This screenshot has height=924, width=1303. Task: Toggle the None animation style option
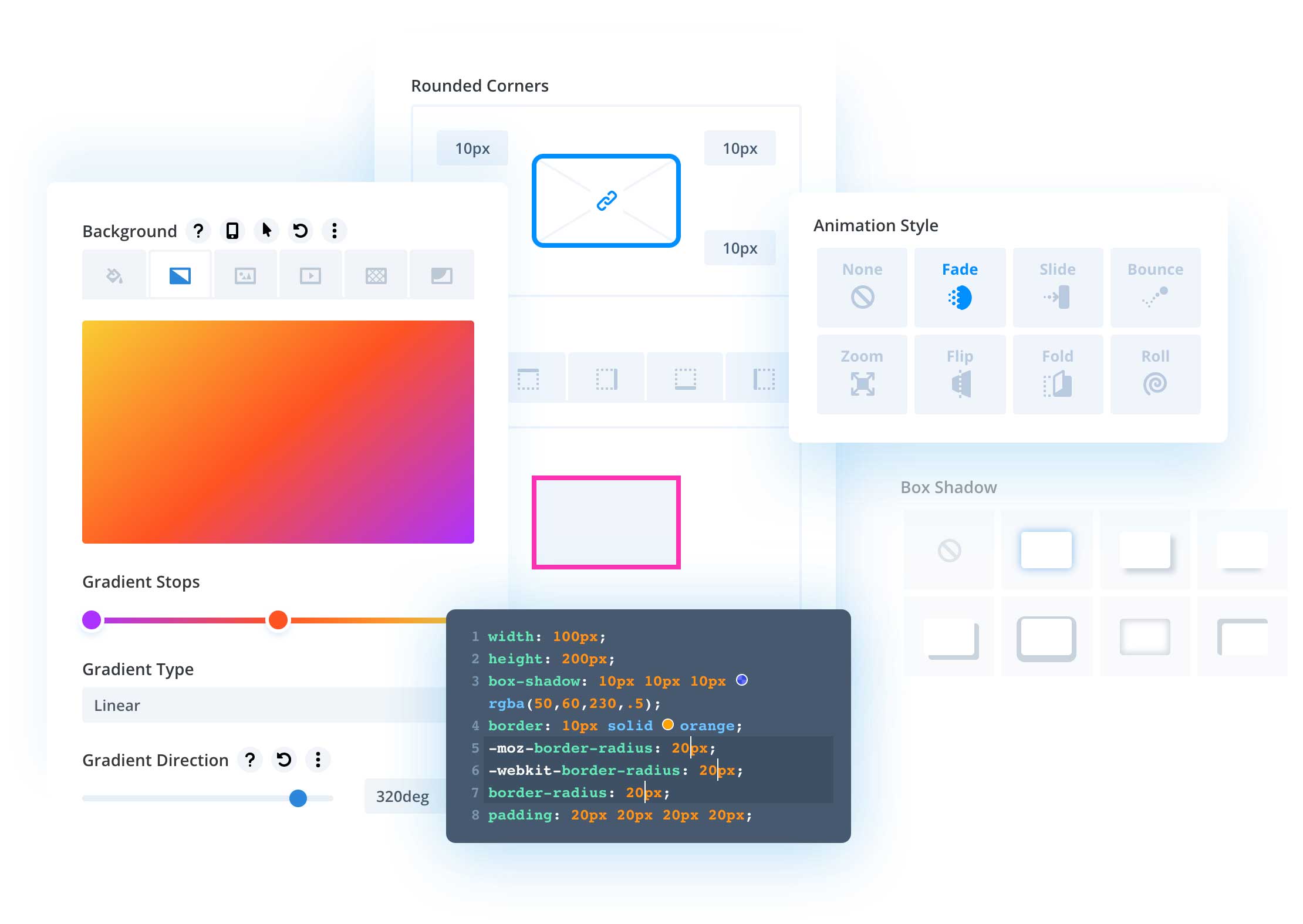point(862,284)
